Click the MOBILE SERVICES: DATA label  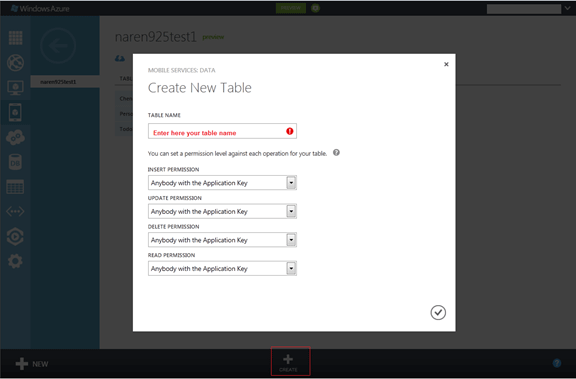[181, 70]
